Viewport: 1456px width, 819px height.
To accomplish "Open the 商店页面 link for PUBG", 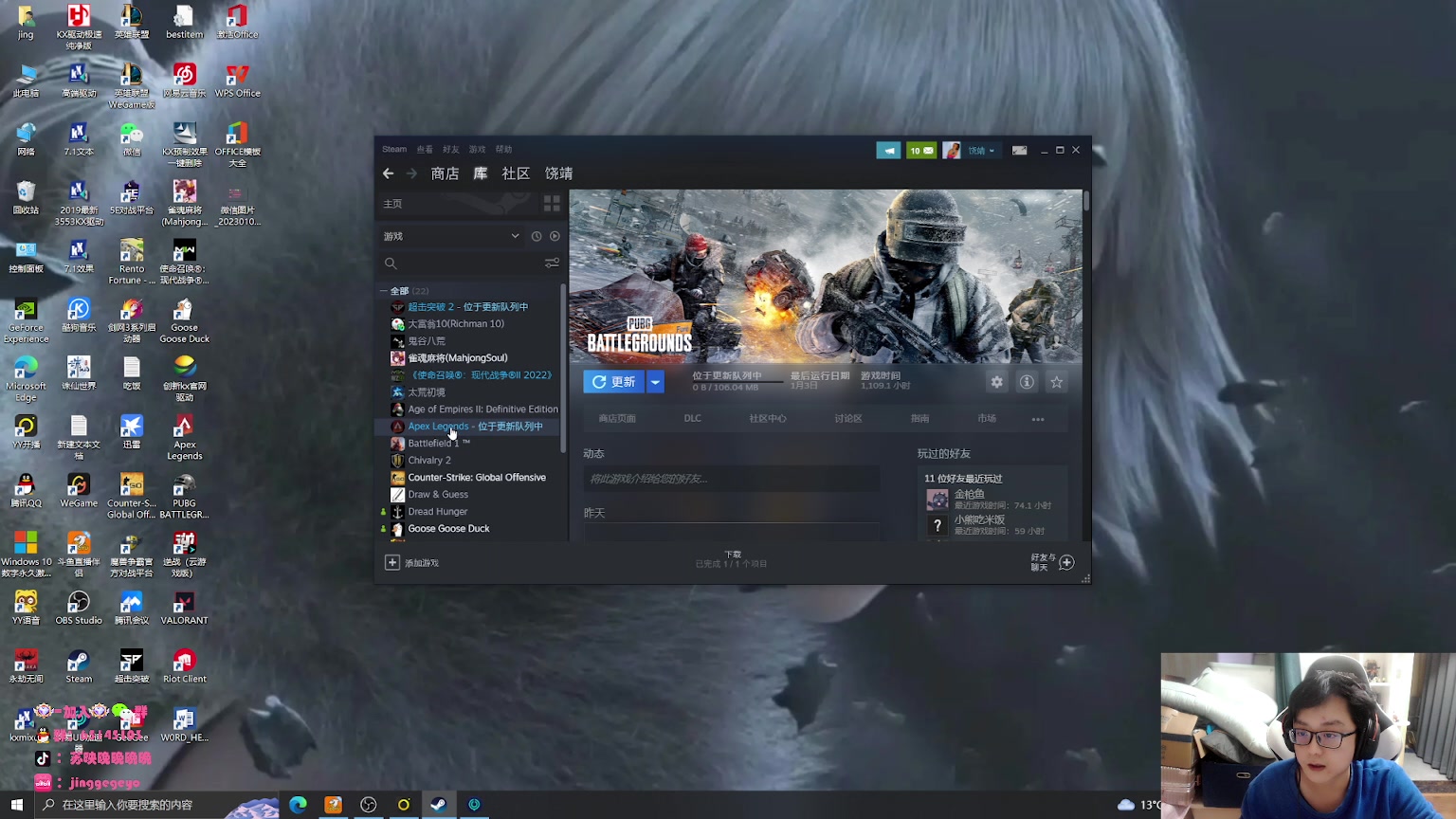I will pyautogui.click(x=617, y=419).
